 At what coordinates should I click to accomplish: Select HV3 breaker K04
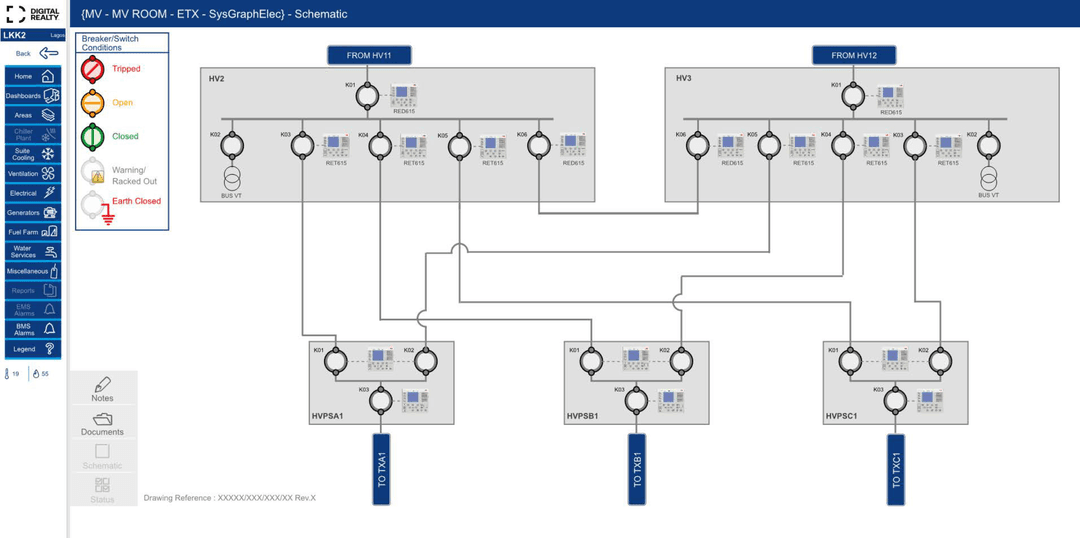(x=843, y=145)
